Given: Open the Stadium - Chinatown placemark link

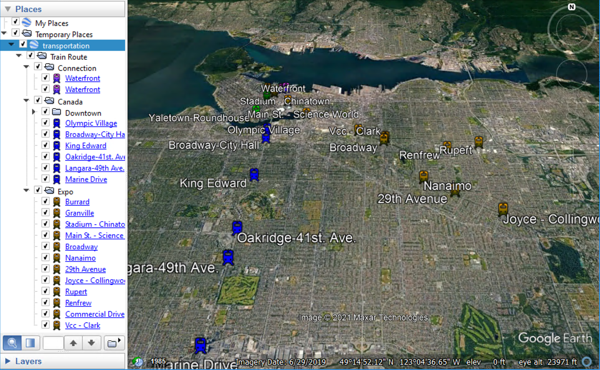Looking at the screenshot, I should pyautogui.click(x=95, y=224).
